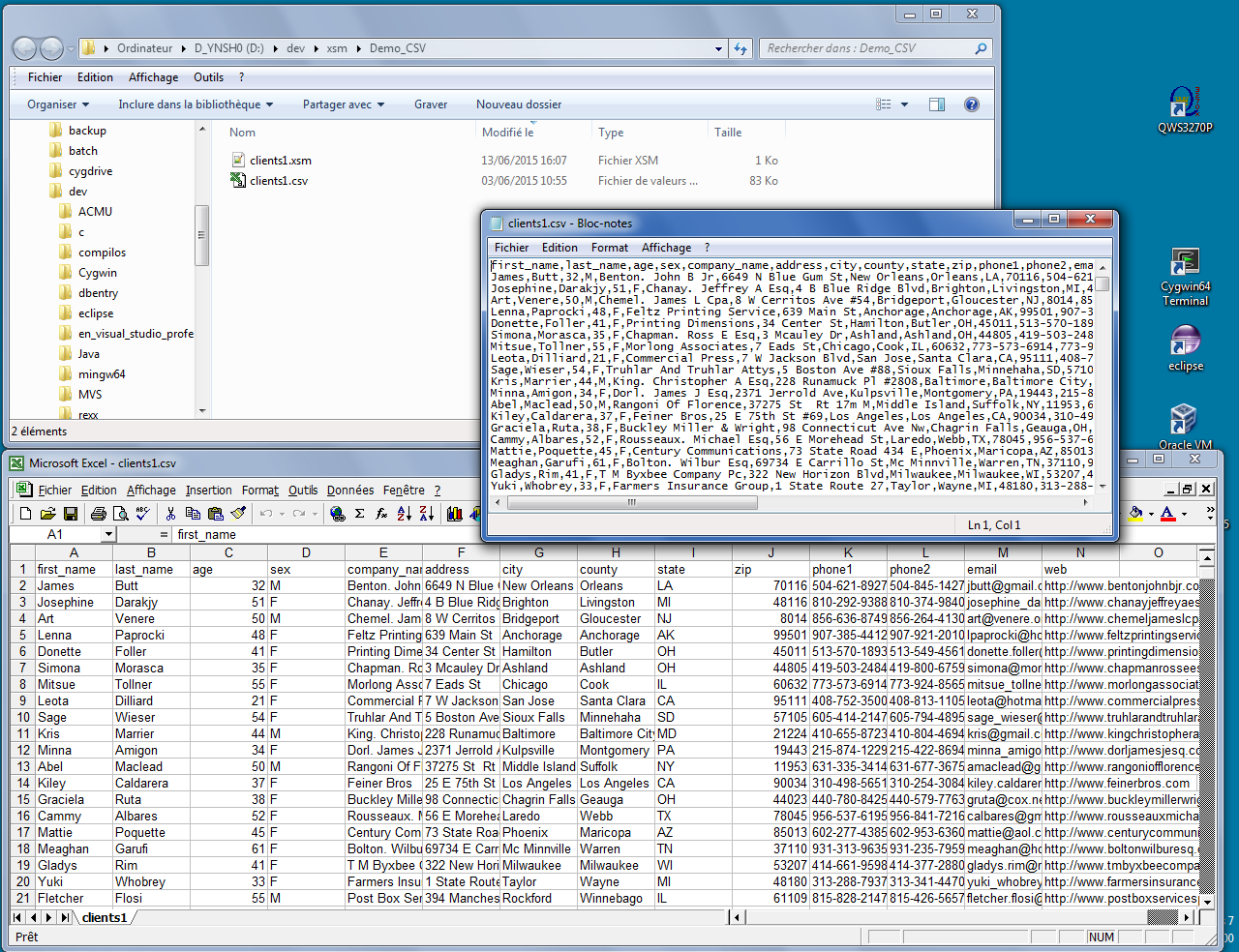Screen dimensions: 1239x952
Task: Sort ascending with the A-Z icon
Action: (x=405, y=514)
